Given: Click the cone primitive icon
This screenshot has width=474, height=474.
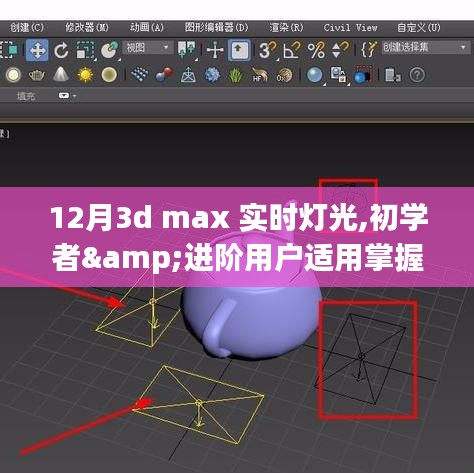Looking at the screenshot, I should click(x=61, y=75).
